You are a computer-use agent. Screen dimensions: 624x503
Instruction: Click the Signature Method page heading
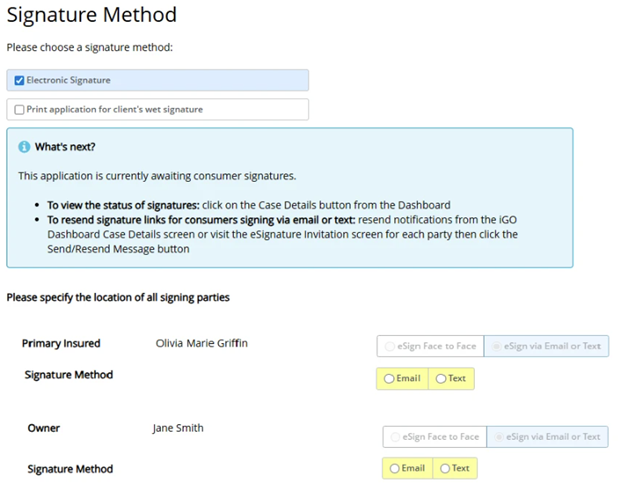pyautogui.click(x=91, y=15)
